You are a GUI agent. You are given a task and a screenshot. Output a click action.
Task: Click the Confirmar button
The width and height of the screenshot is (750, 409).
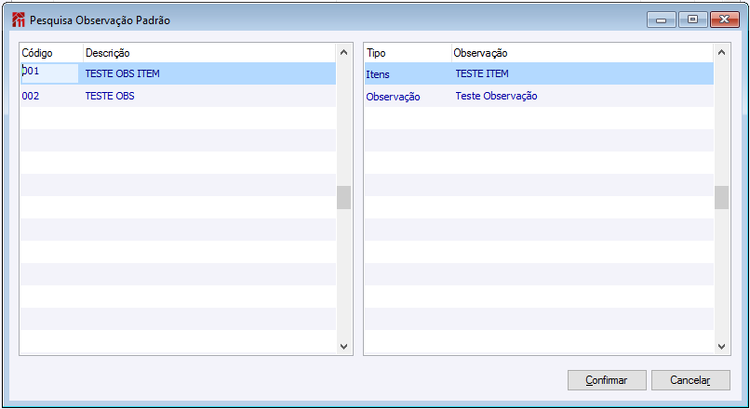607,380
